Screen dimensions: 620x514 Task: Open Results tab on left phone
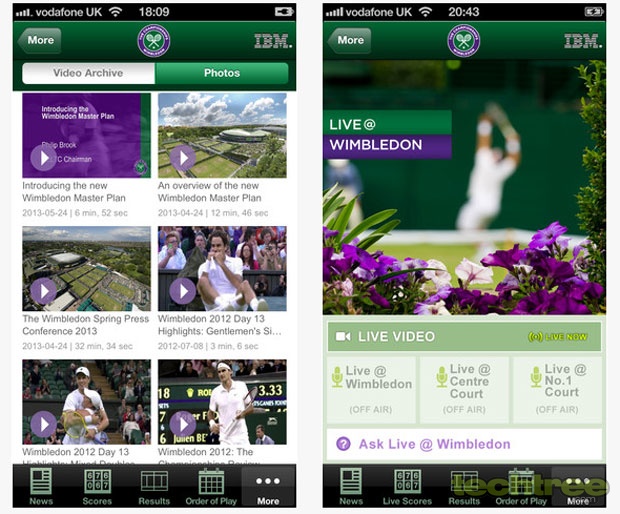tap(154, 487)
